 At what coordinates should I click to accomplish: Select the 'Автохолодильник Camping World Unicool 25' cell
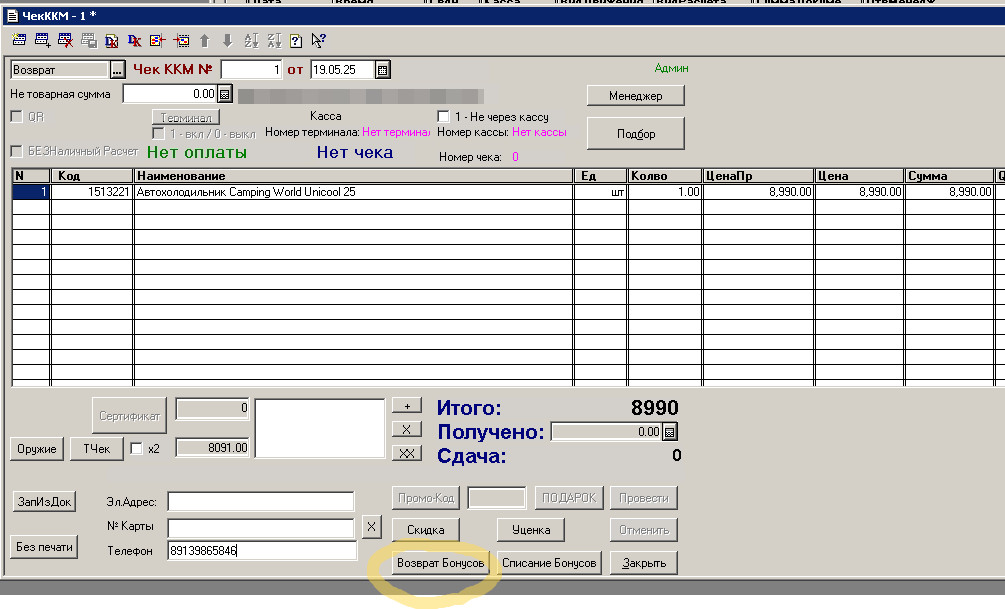(353, 192)
